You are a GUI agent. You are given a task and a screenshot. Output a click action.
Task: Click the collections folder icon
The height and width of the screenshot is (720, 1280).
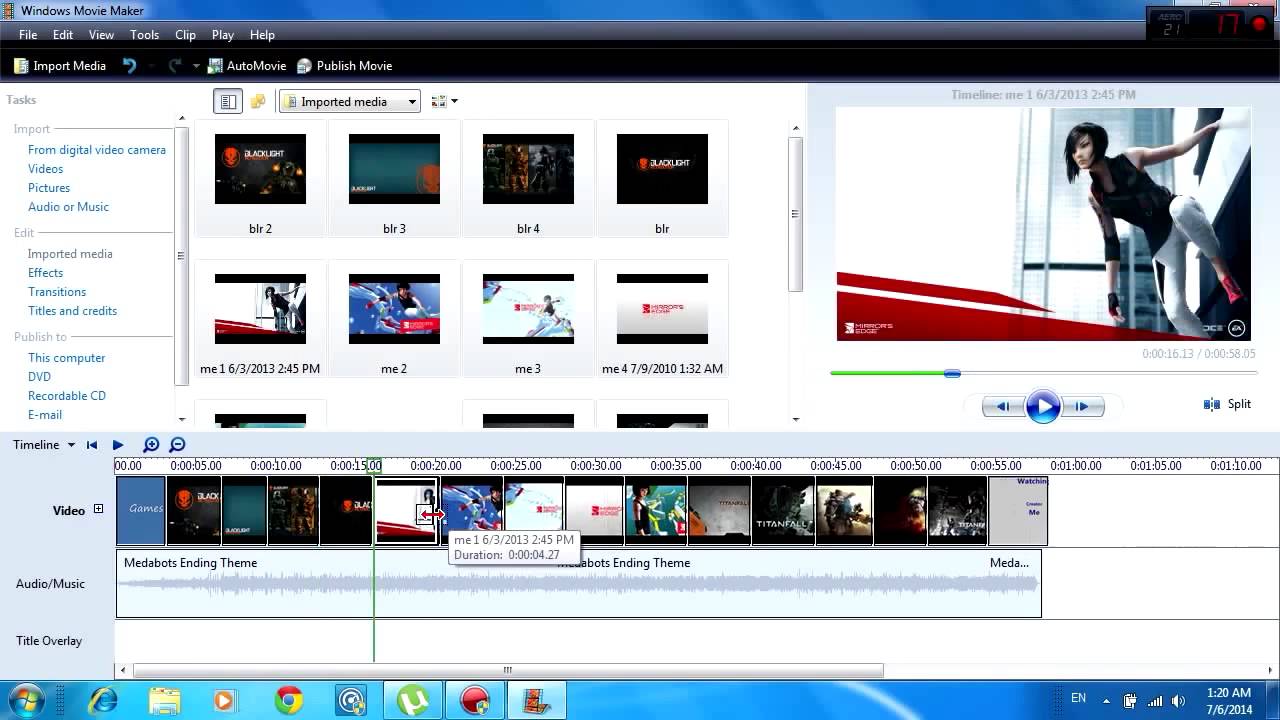pyautogui.click(x=258, y=101)
